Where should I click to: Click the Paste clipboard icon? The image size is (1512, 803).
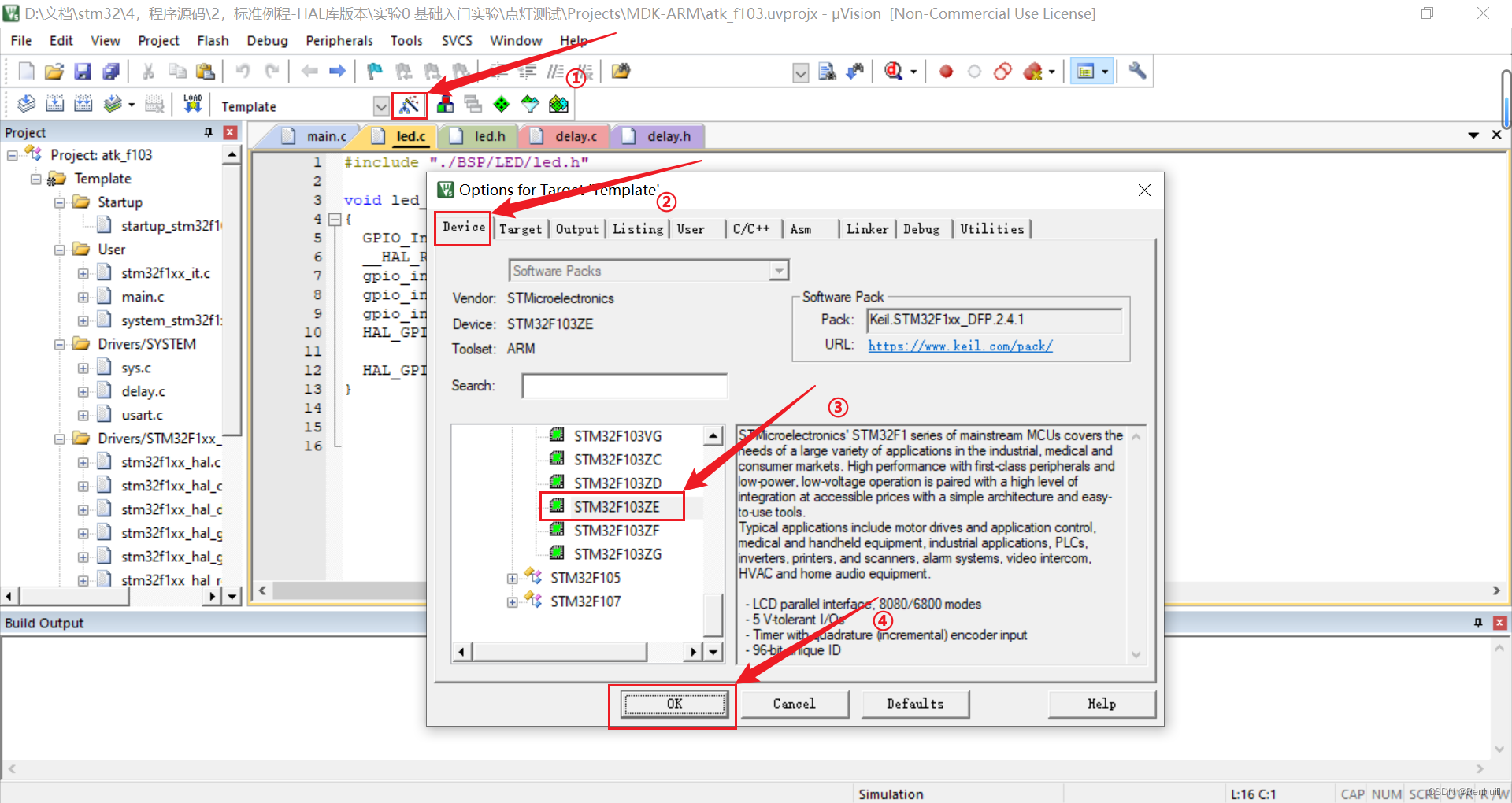pyautogui.click(x=206, y=72)
